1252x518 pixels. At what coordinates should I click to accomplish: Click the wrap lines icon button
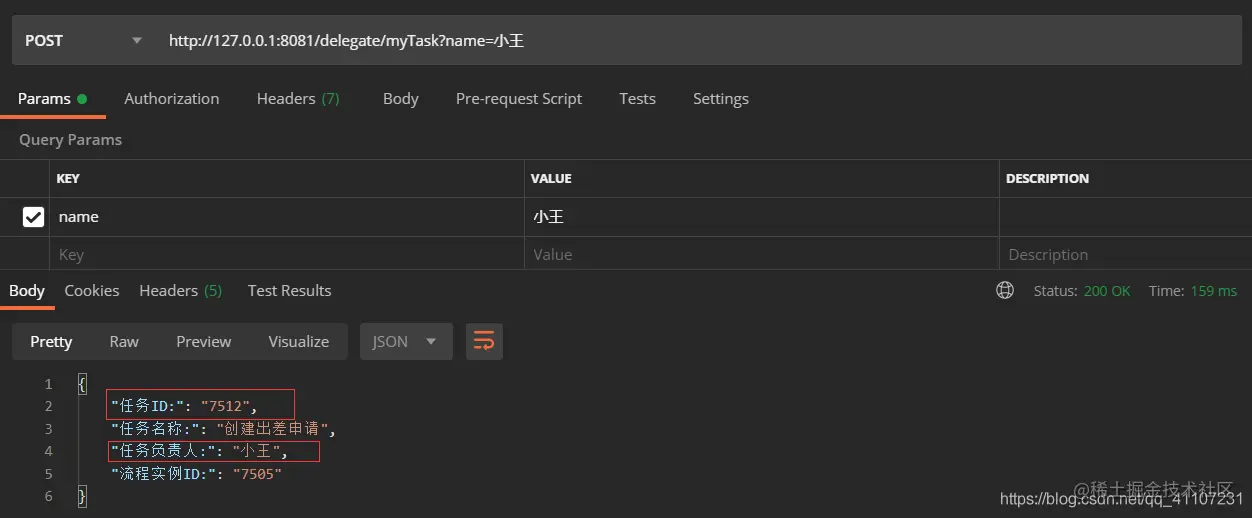pyautogui.click(x=484, y=341)
